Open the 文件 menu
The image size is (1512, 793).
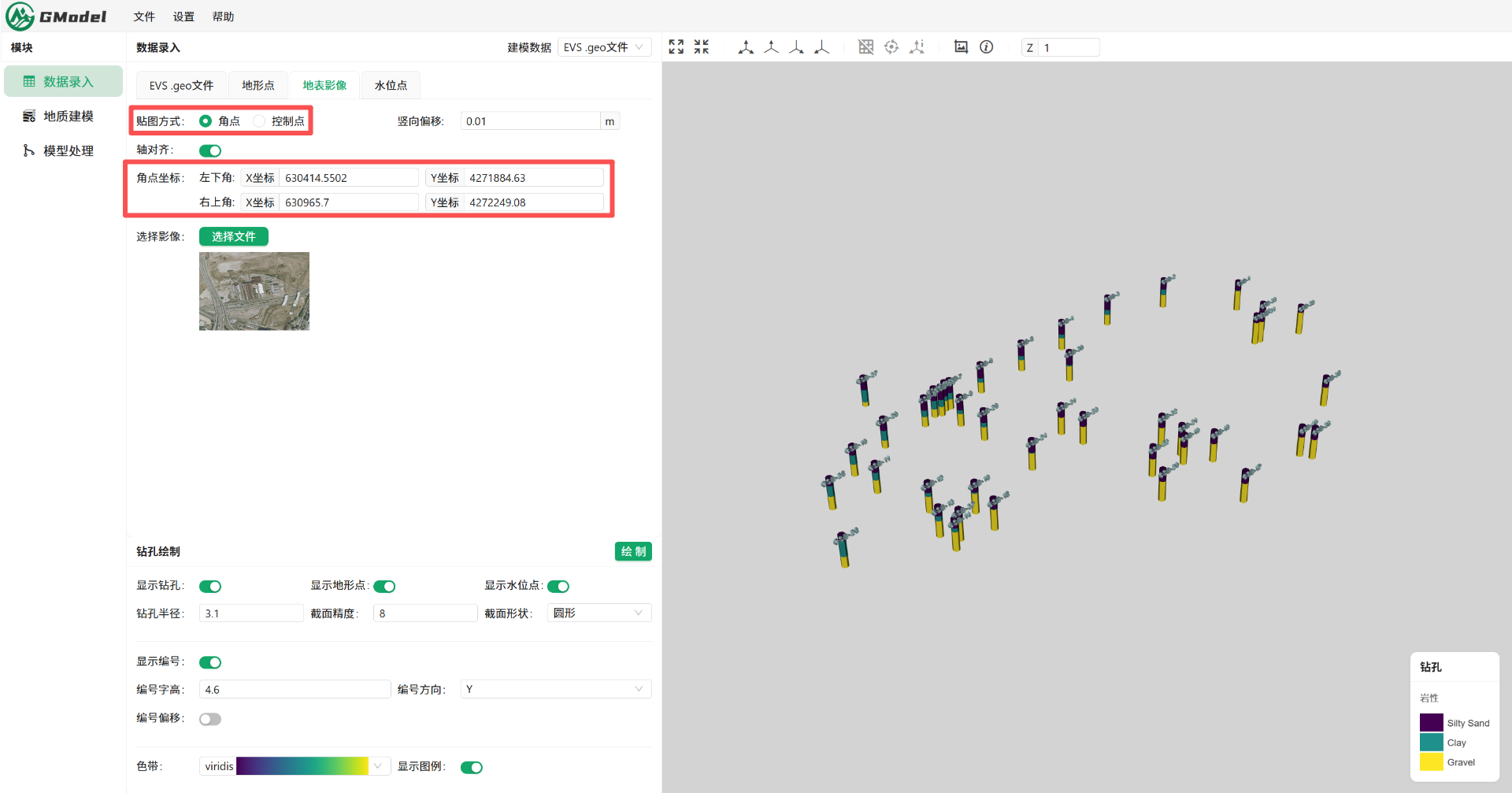144,17
